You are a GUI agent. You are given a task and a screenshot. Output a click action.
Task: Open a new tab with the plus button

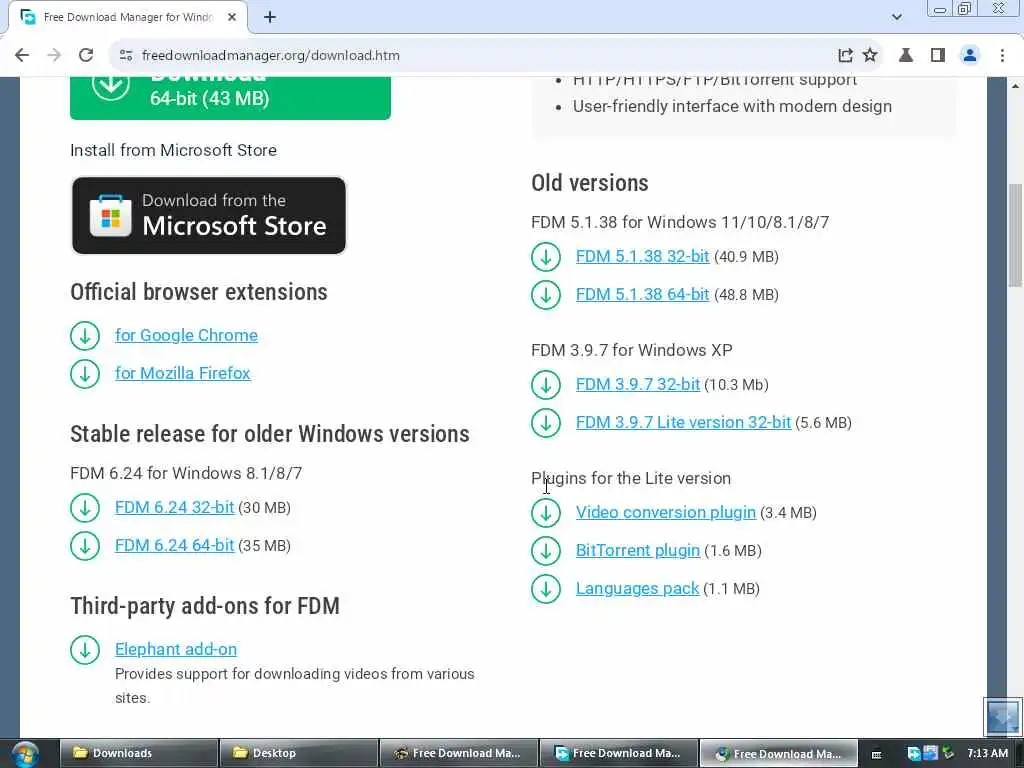[x=270, y=17]
